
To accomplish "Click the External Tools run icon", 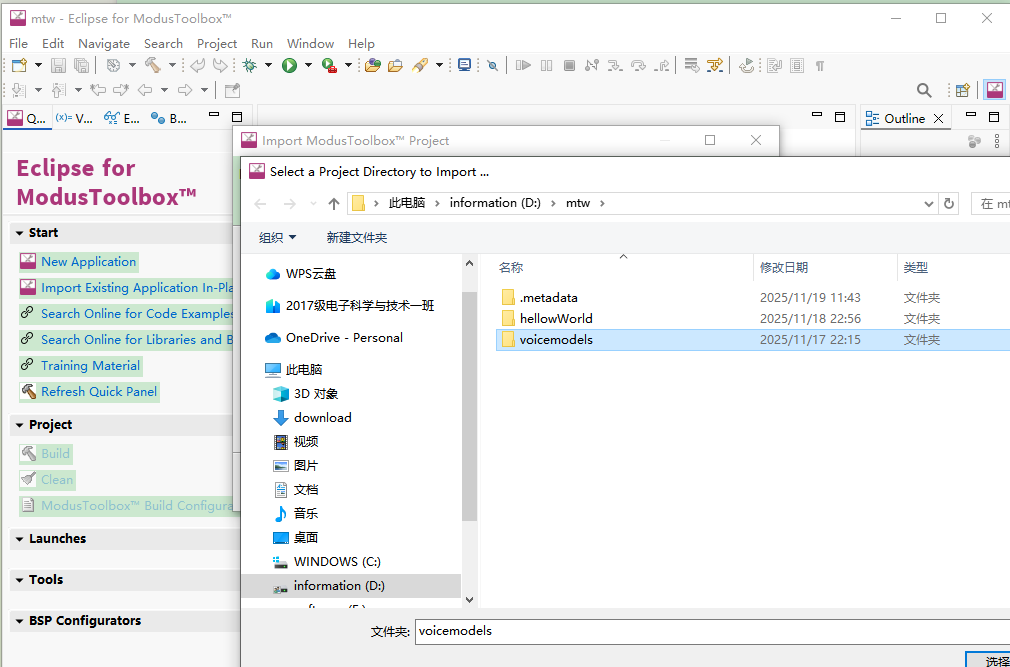I will pyautogui.click(x=329, y=65).
